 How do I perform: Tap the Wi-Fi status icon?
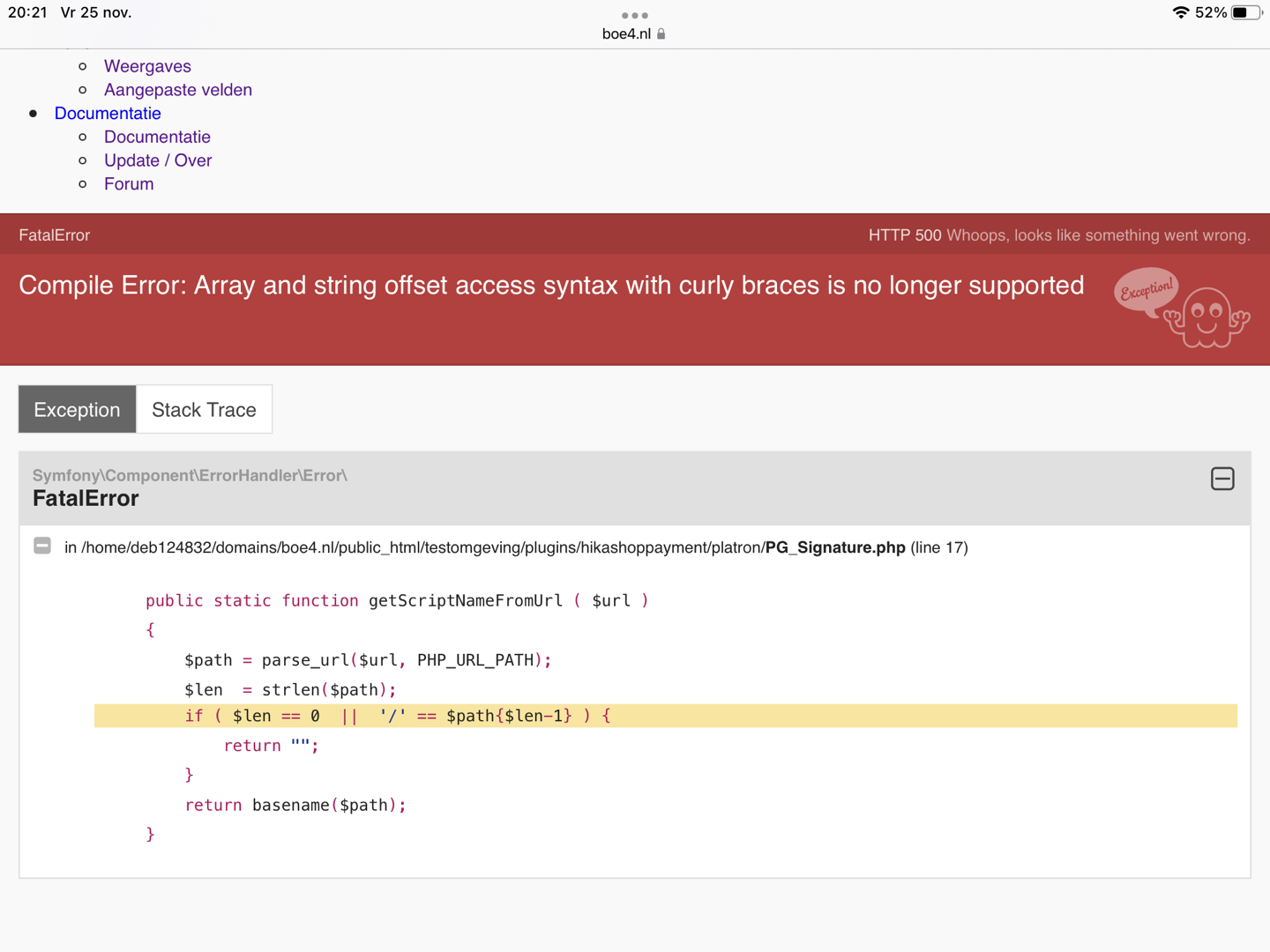(1180, 12)
